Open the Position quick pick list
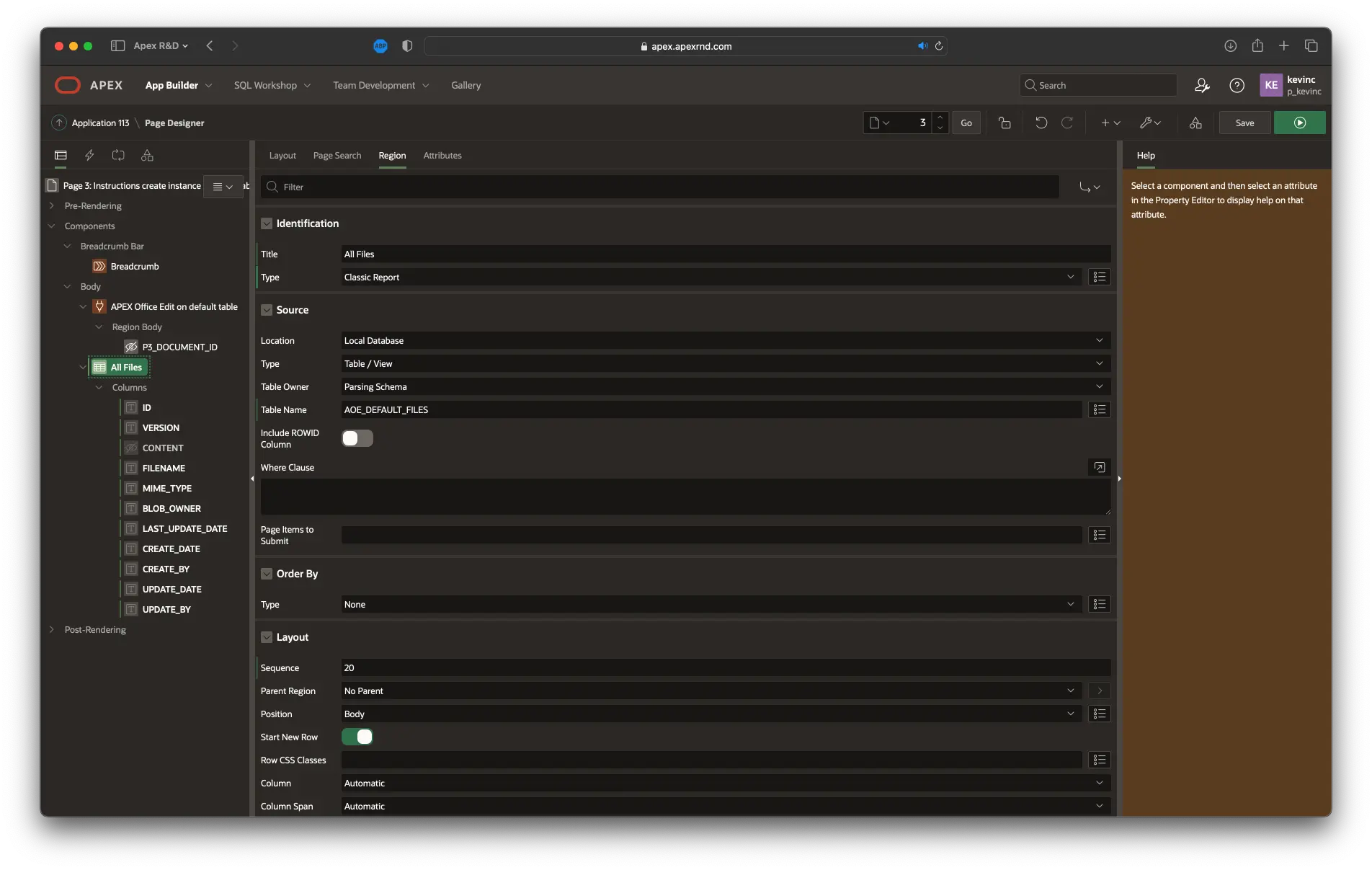 [x=1099, y=714]
